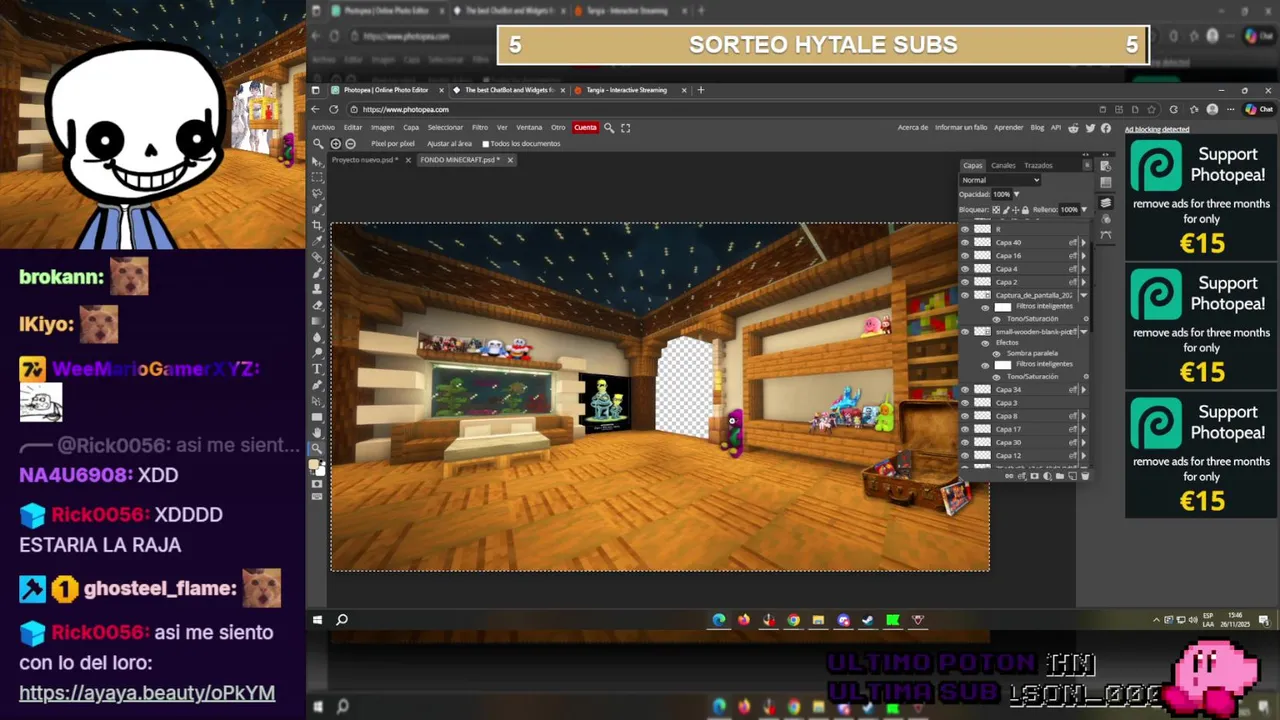1280x720 pixels.
Task: Select the Move tool in Photopea toolbar
Action: tap(317, 161)
